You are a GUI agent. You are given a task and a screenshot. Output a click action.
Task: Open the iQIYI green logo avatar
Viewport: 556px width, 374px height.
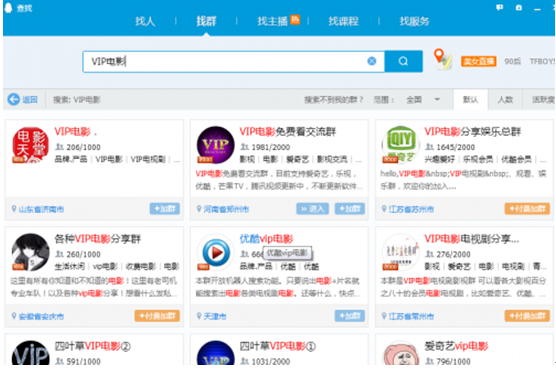click(x=400, y=145)
